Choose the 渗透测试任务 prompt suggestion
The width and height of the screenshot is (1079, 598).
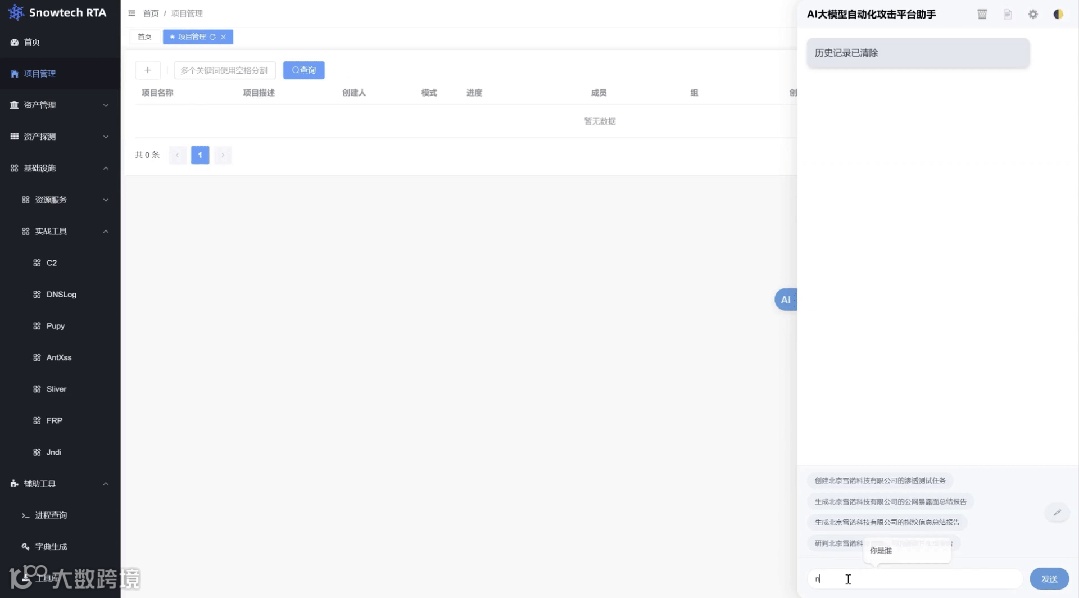[x=880, y=481]
